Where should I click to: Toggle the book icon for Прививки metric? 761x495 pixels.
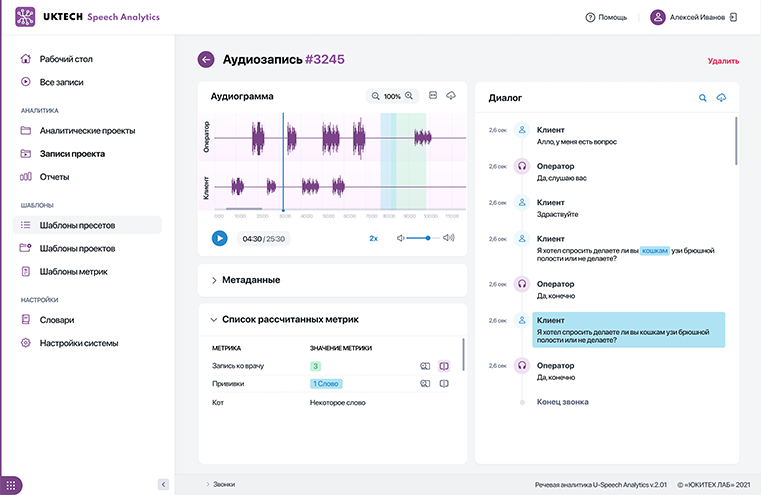coord(444,383)
